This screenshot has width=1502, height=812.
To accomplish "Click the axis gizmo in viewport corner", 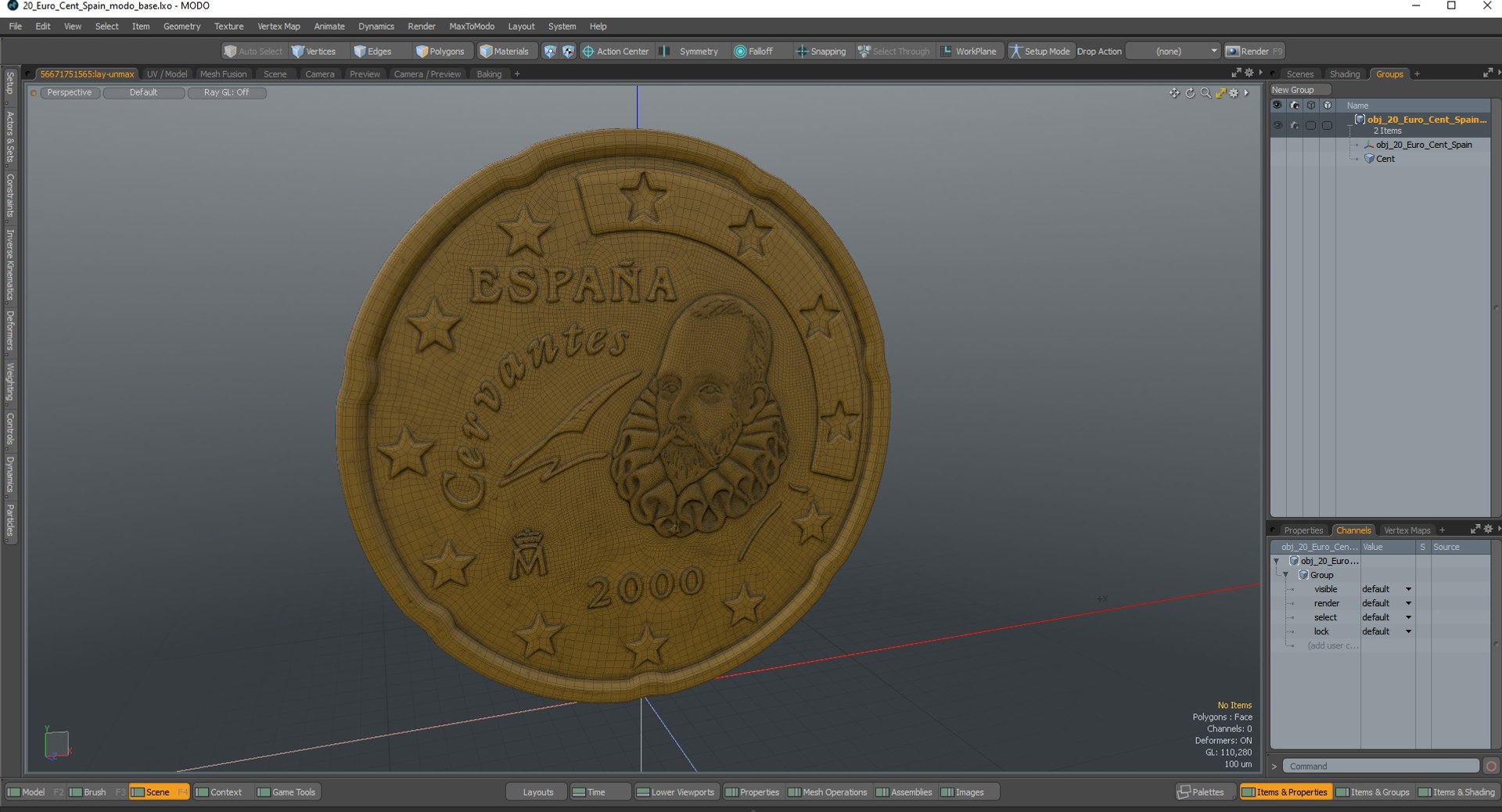I will 57,743.
